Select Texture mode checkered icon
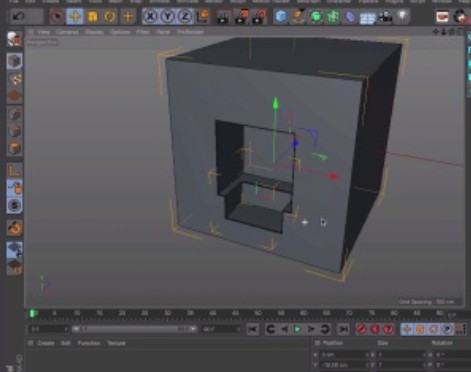 [14, 78]
